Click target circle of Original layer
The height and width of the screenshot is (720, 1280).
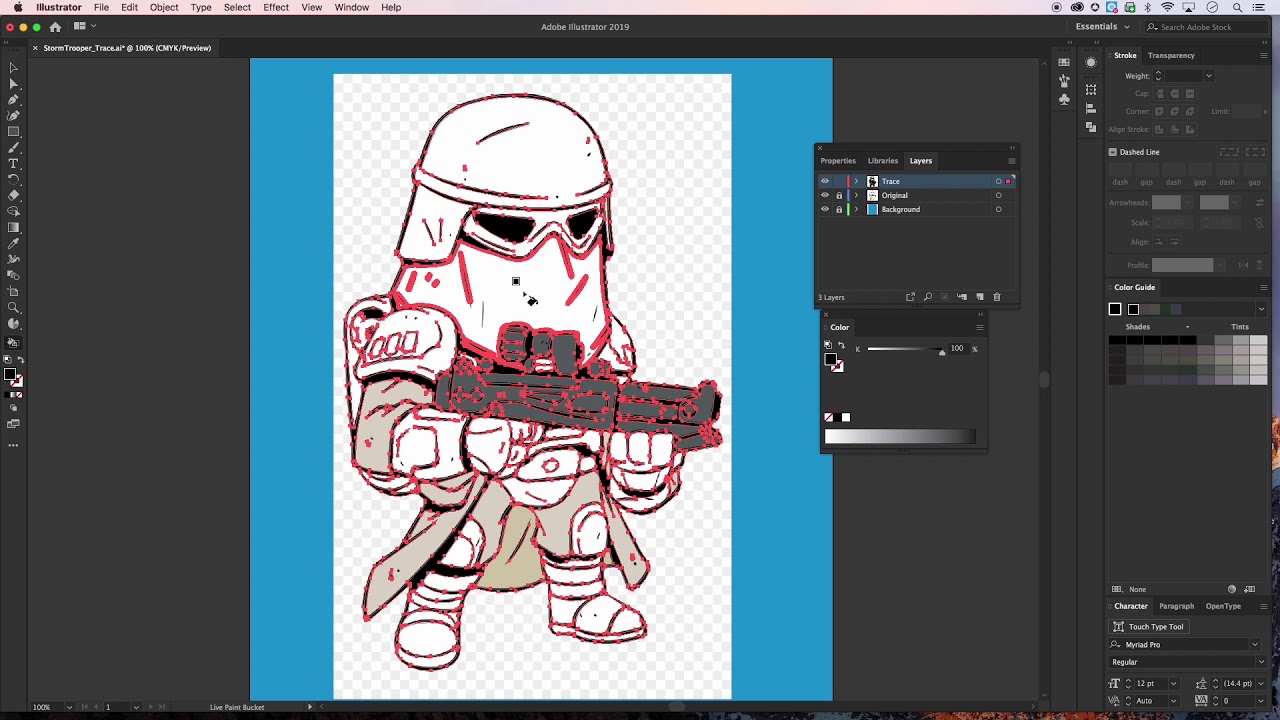(x=998, y=195)
